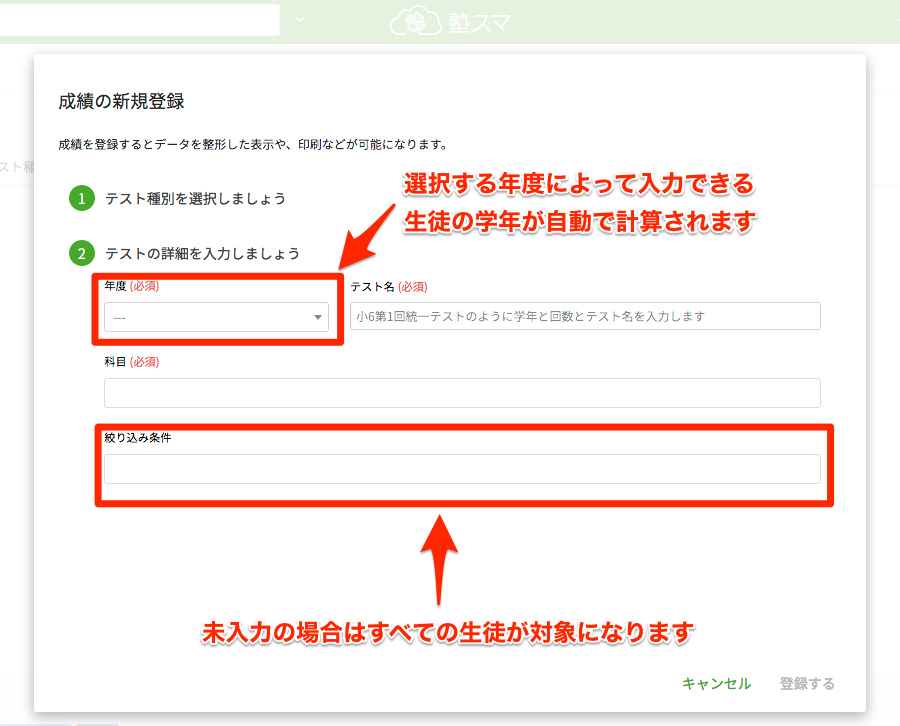900x726 pixels.
Task: Click the 登録する button
Action: 807,683
